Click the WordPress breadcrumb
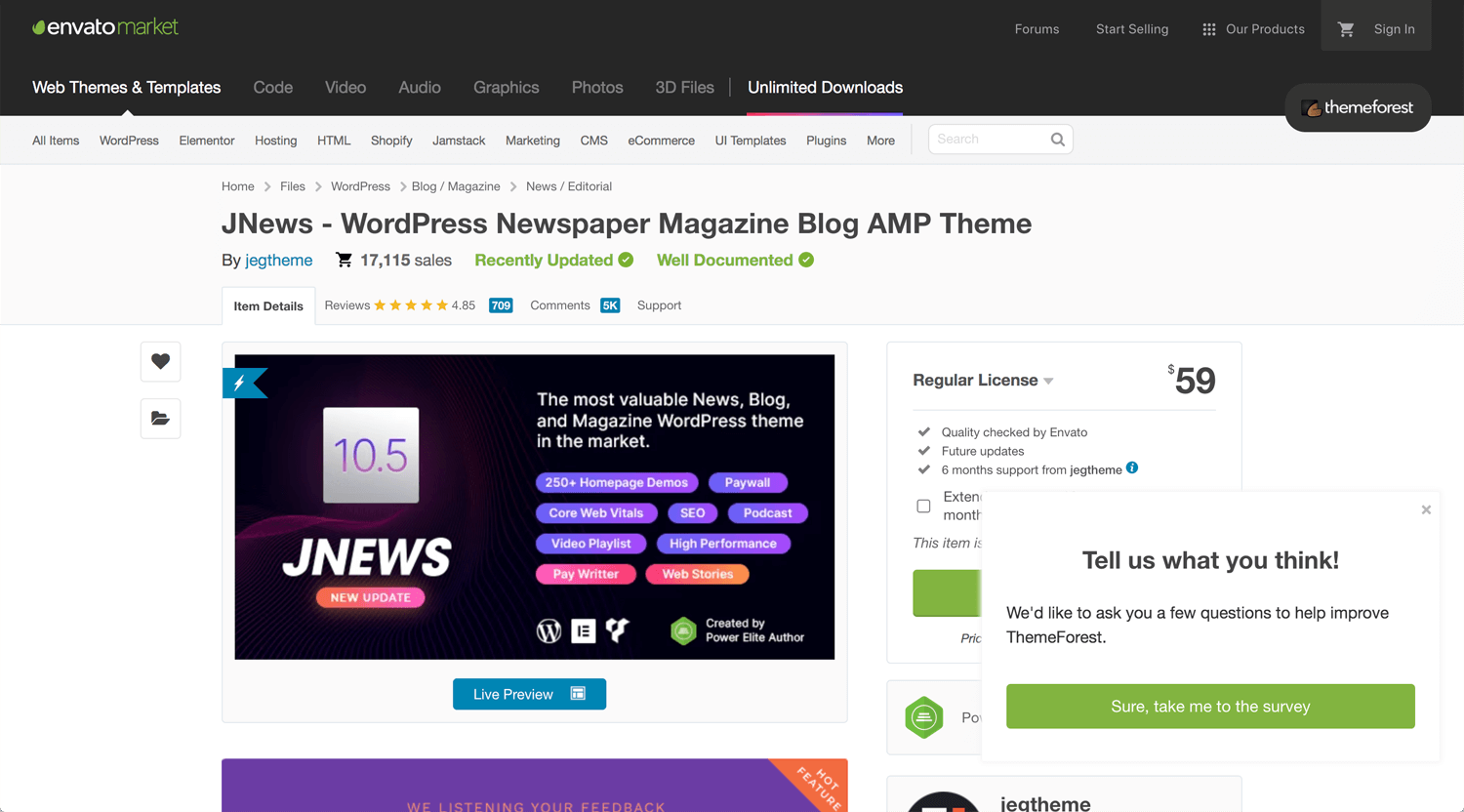 click(x=360, y=186)
